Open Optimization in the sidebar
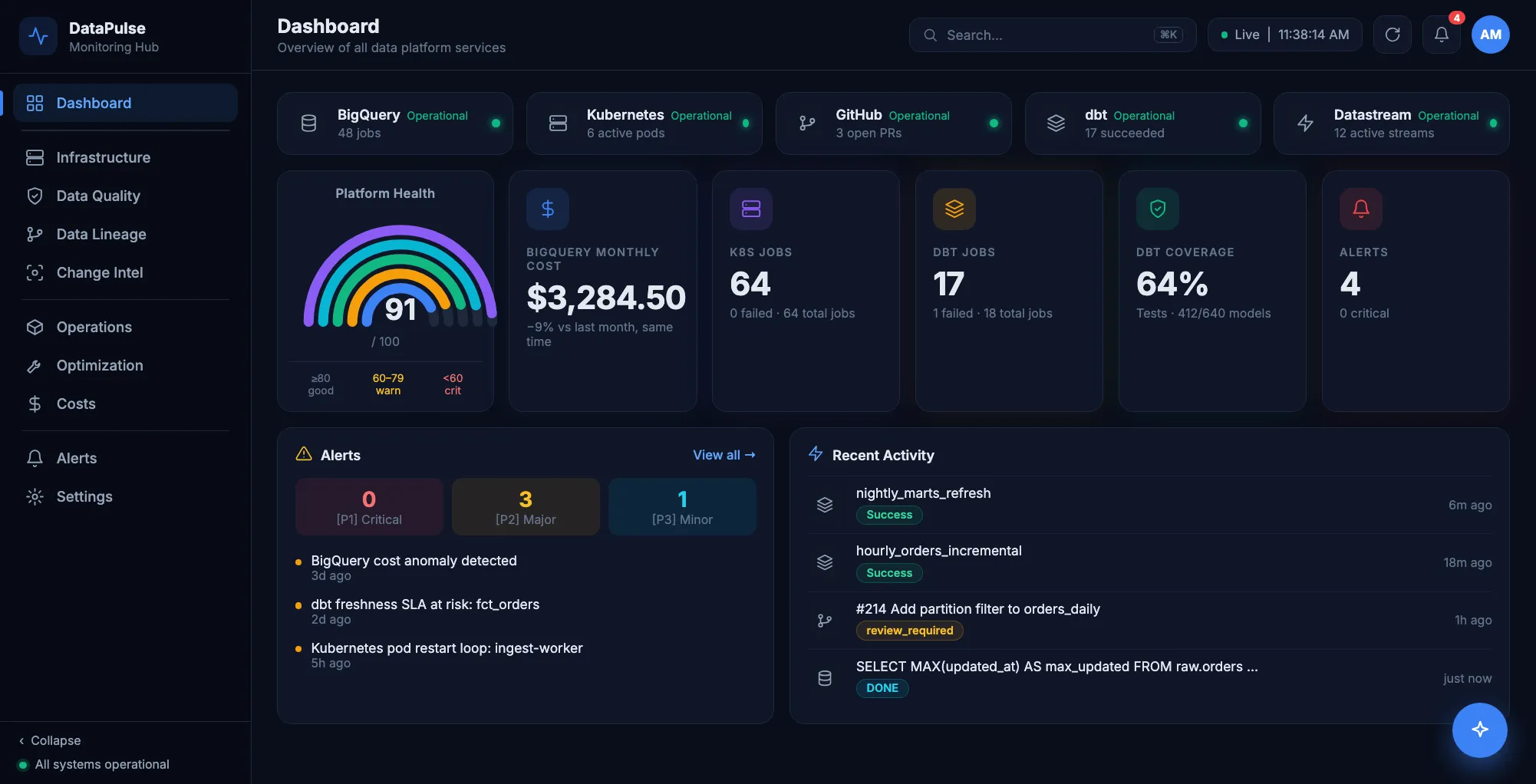The image size is (1536, 784). 125,365
